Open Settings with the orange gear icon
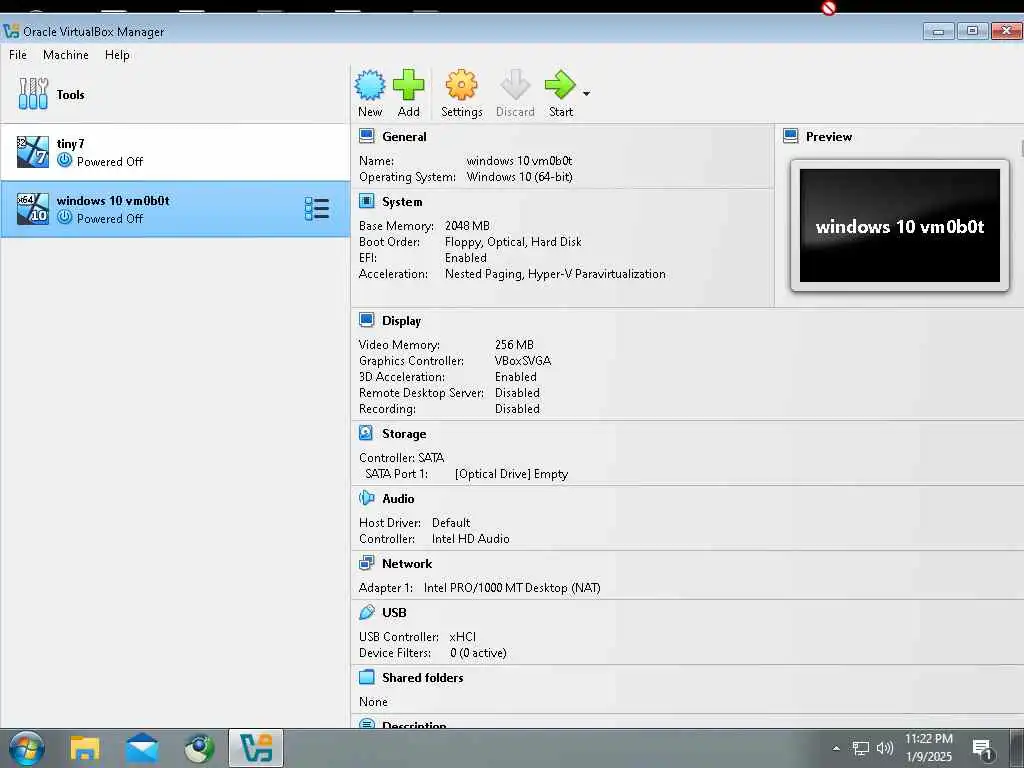The width and height of the screenshot is (1024, 768). pos(462,85)
